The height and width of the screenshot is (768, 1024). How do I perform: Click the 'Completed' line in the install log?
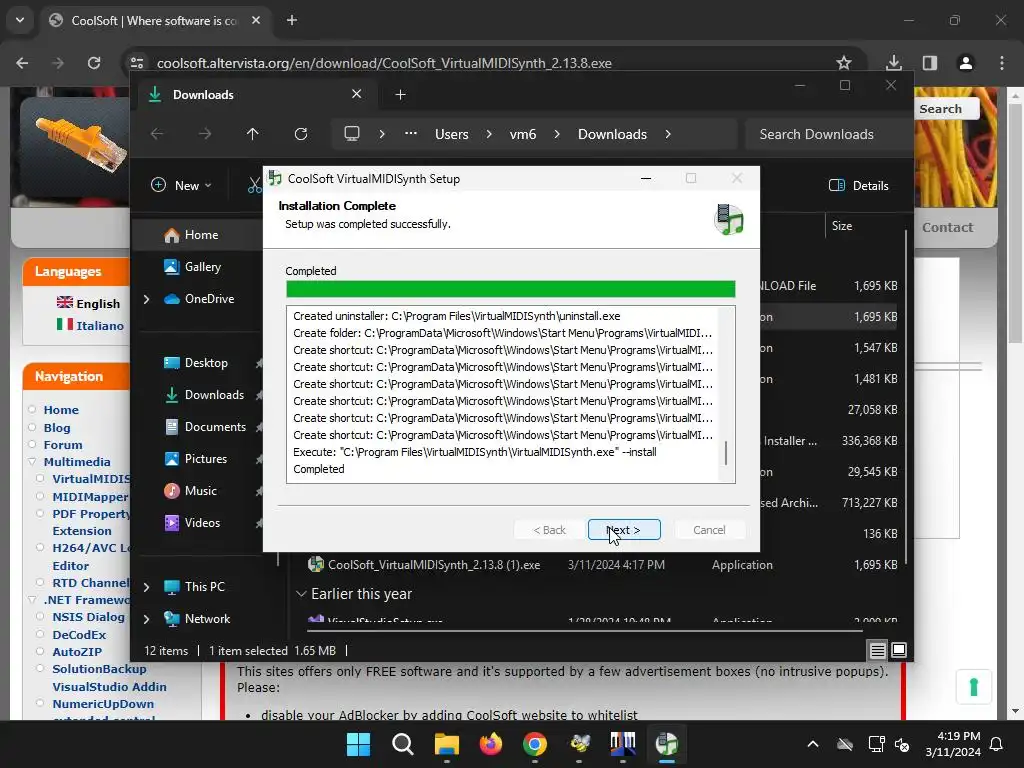319,469
